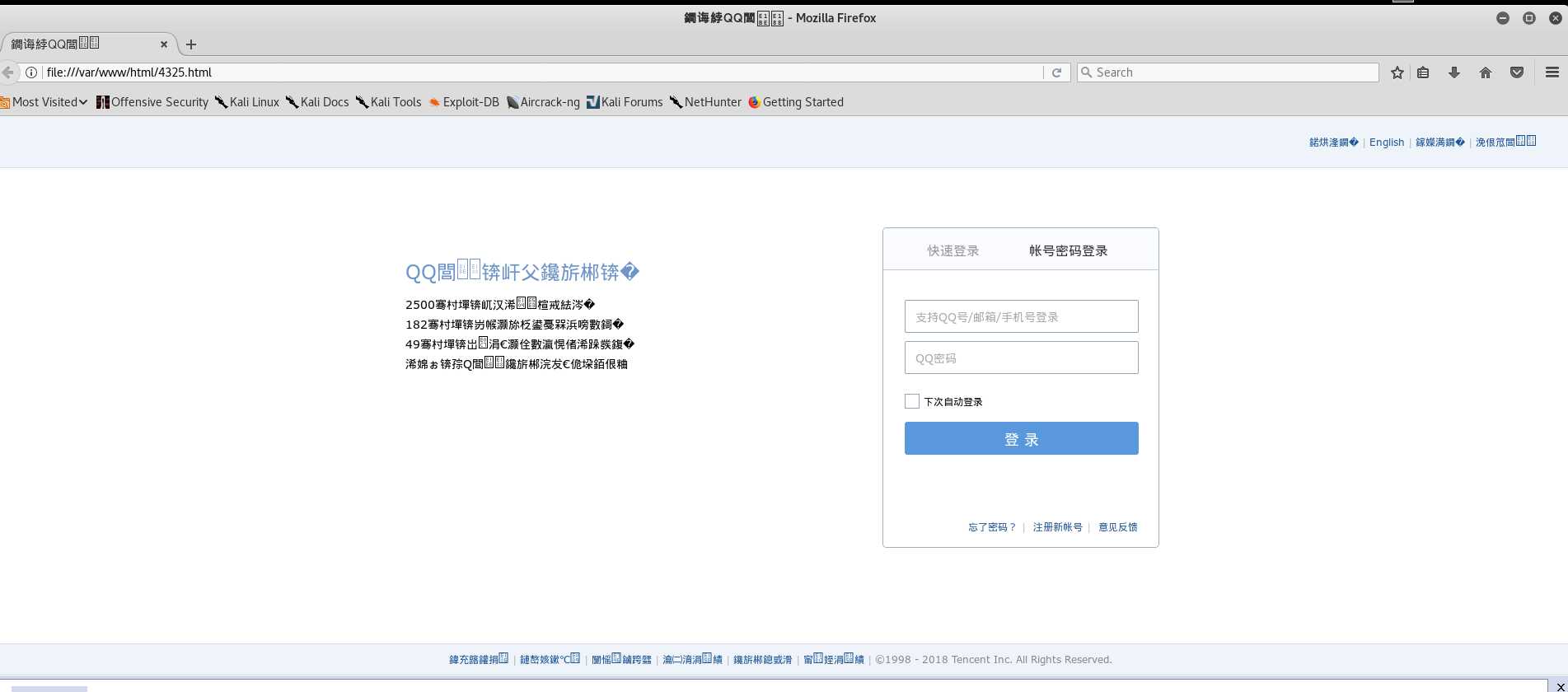1568x692 pixels.
Task: Close the current browser tab
Action: tap(164, 44)
